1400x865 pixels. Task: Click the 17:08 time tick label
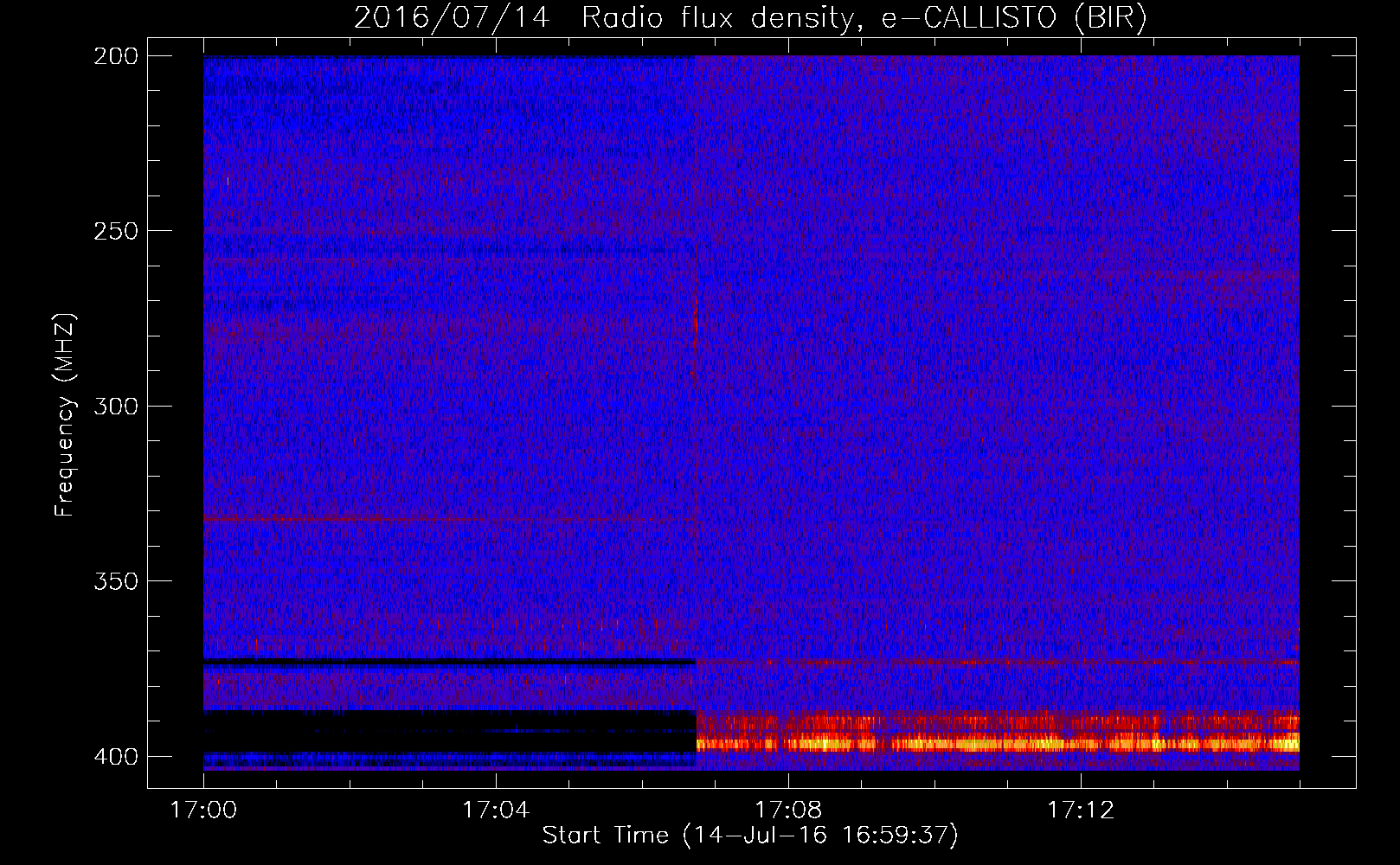788,811
